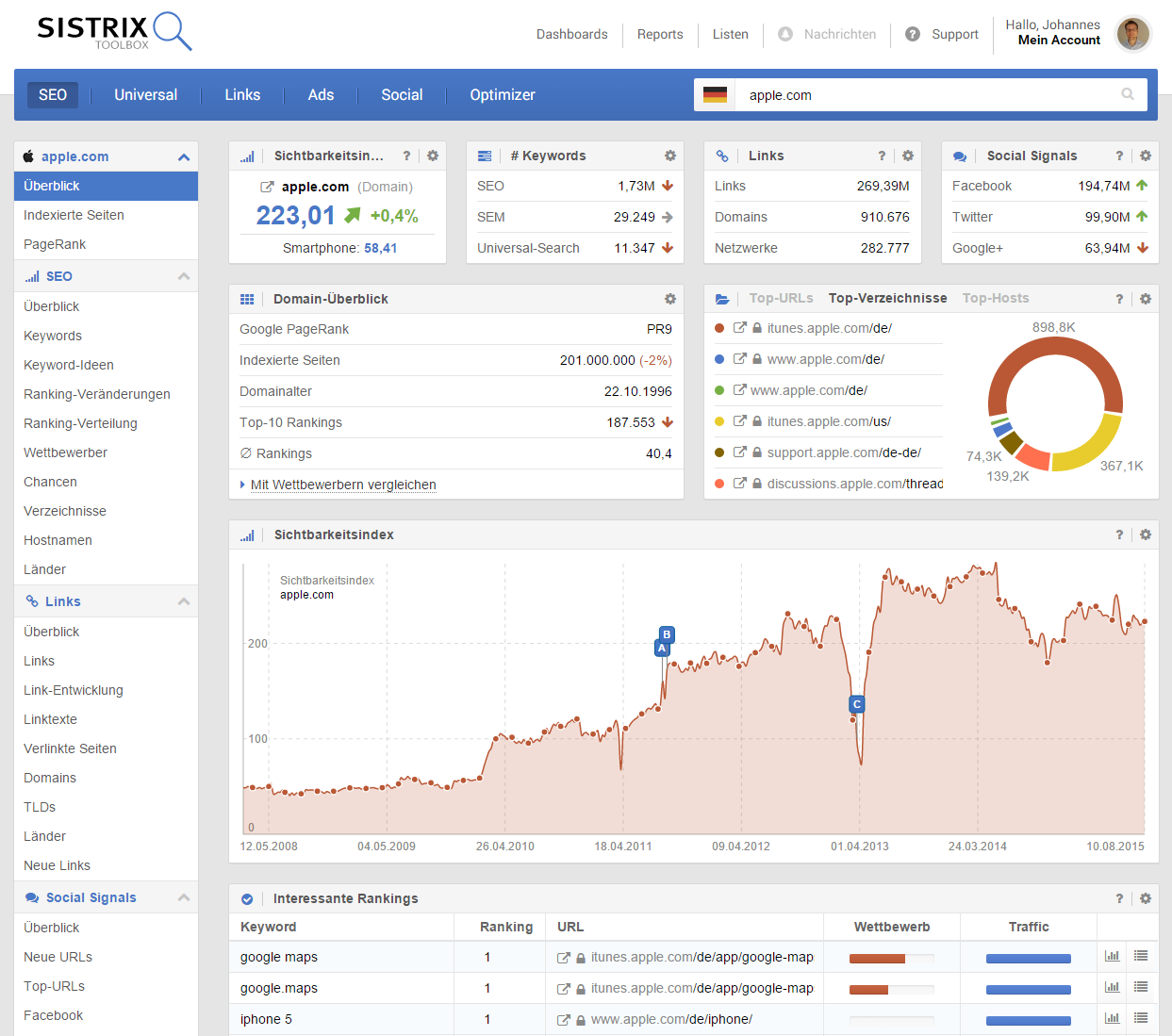
Task: Open external link icon for itunes.apple.com/de/
Action: pos(740,328)
